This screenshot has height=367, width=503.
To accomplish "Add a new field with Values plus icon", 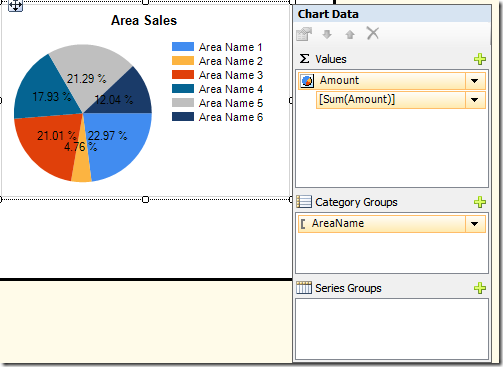I will pyautogui.click(x=480, y=59).
